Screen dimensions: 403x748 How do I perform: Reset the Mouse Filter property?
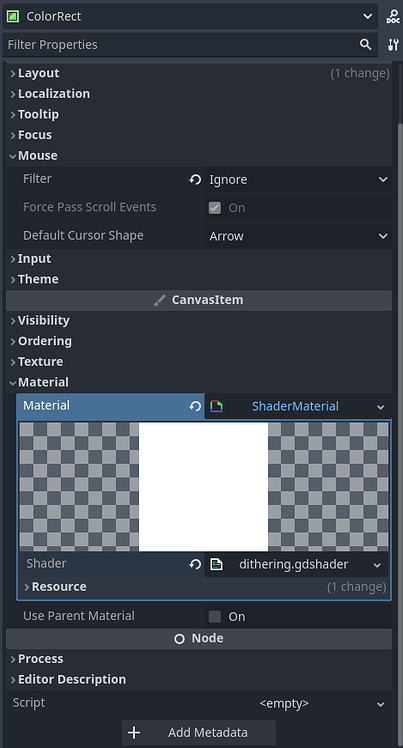click(x=195, y=179)
